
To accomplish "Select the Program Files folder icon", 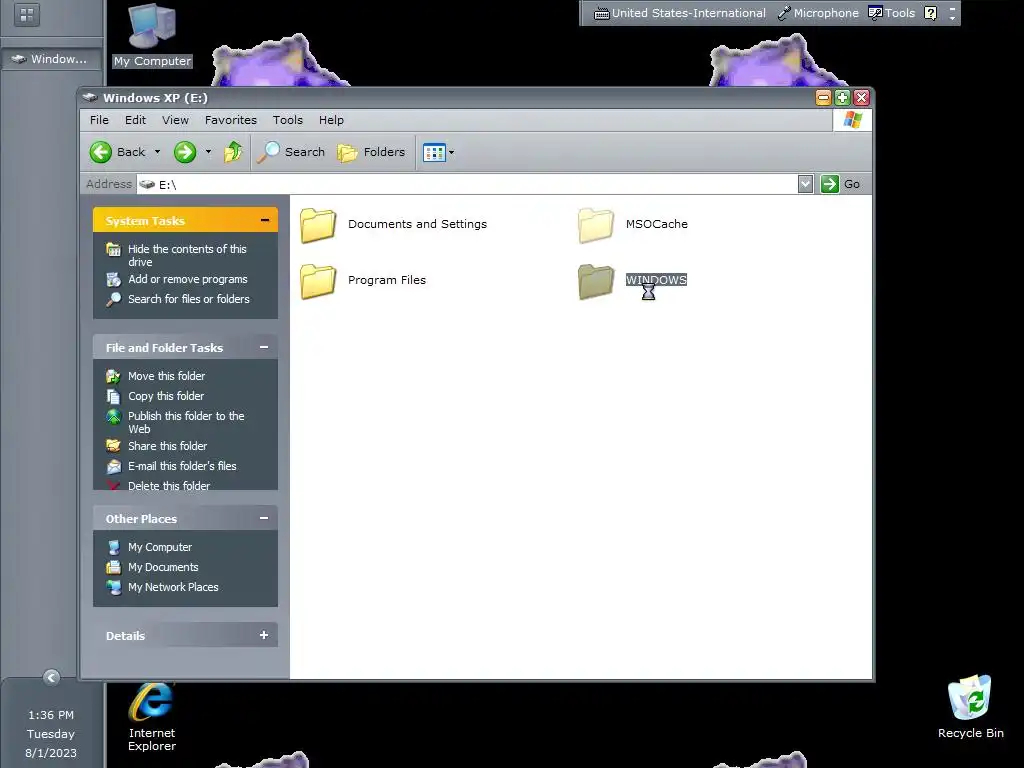I will 318,281.
